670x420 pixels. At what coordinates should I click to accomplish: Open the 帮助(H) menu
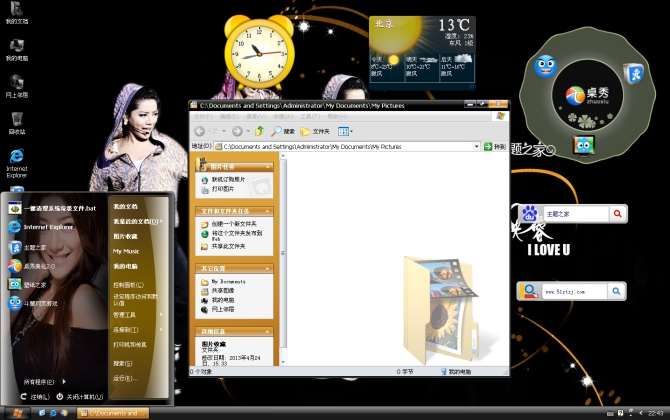pyautogui.click(x=337, y=116)
